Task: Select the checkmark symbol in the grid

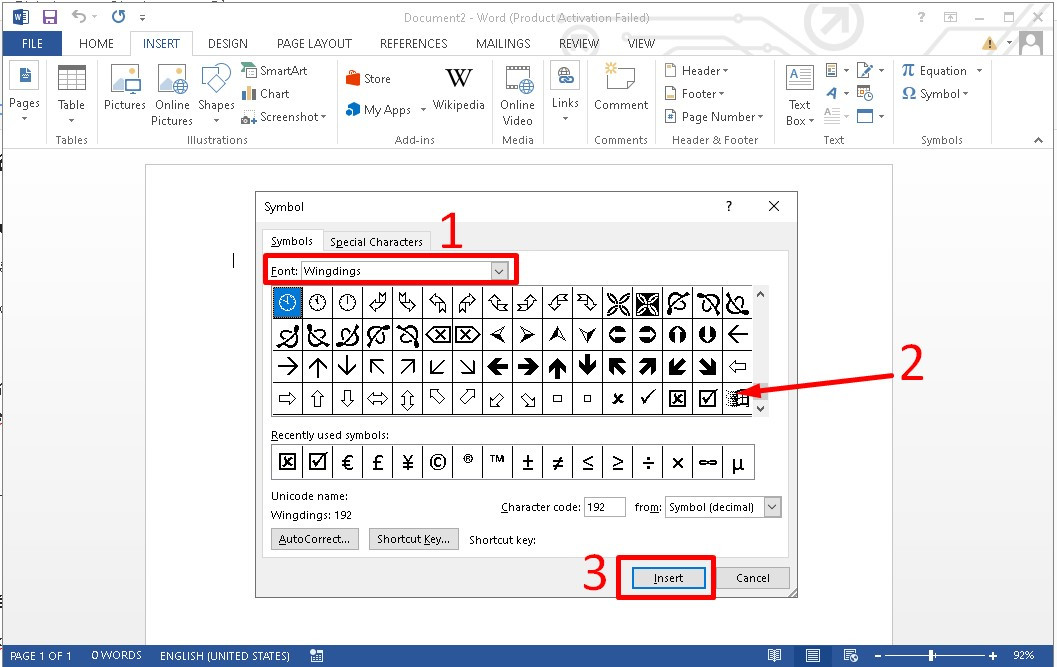Action: pos(647,398)
